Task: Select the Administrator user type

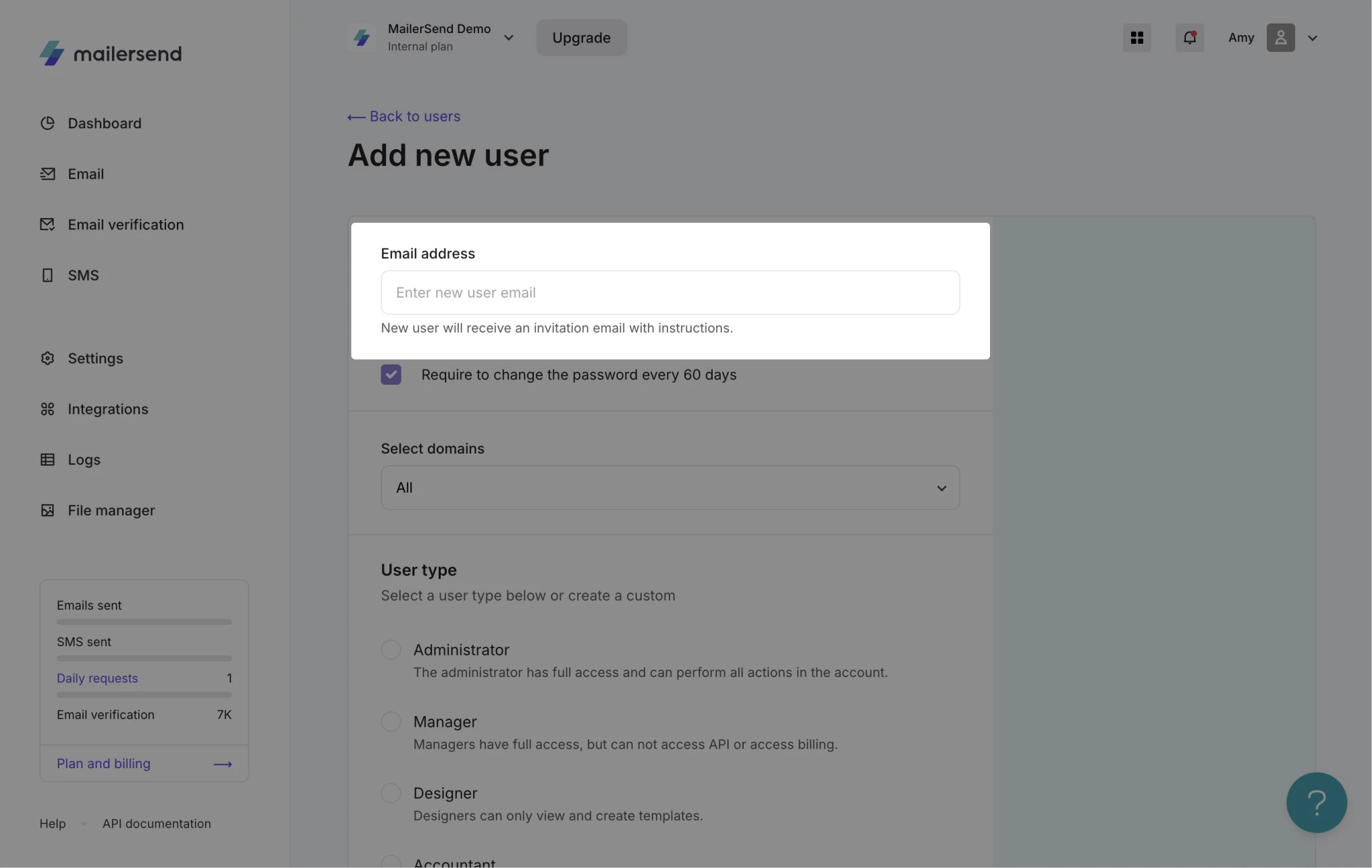Action: 391,650
